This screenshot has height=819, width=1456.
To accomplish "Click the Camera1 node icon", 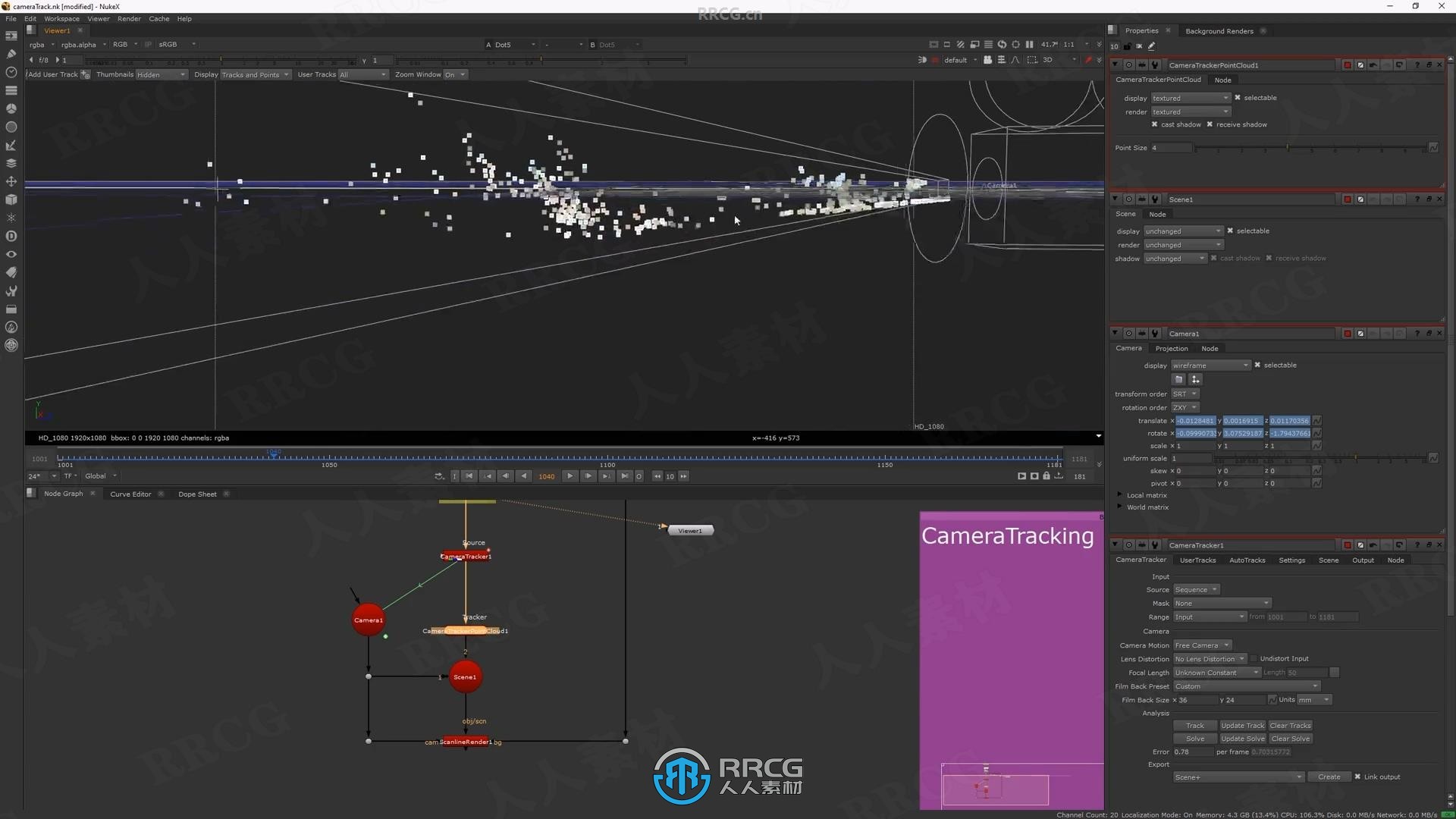I will tap(369, 619).
